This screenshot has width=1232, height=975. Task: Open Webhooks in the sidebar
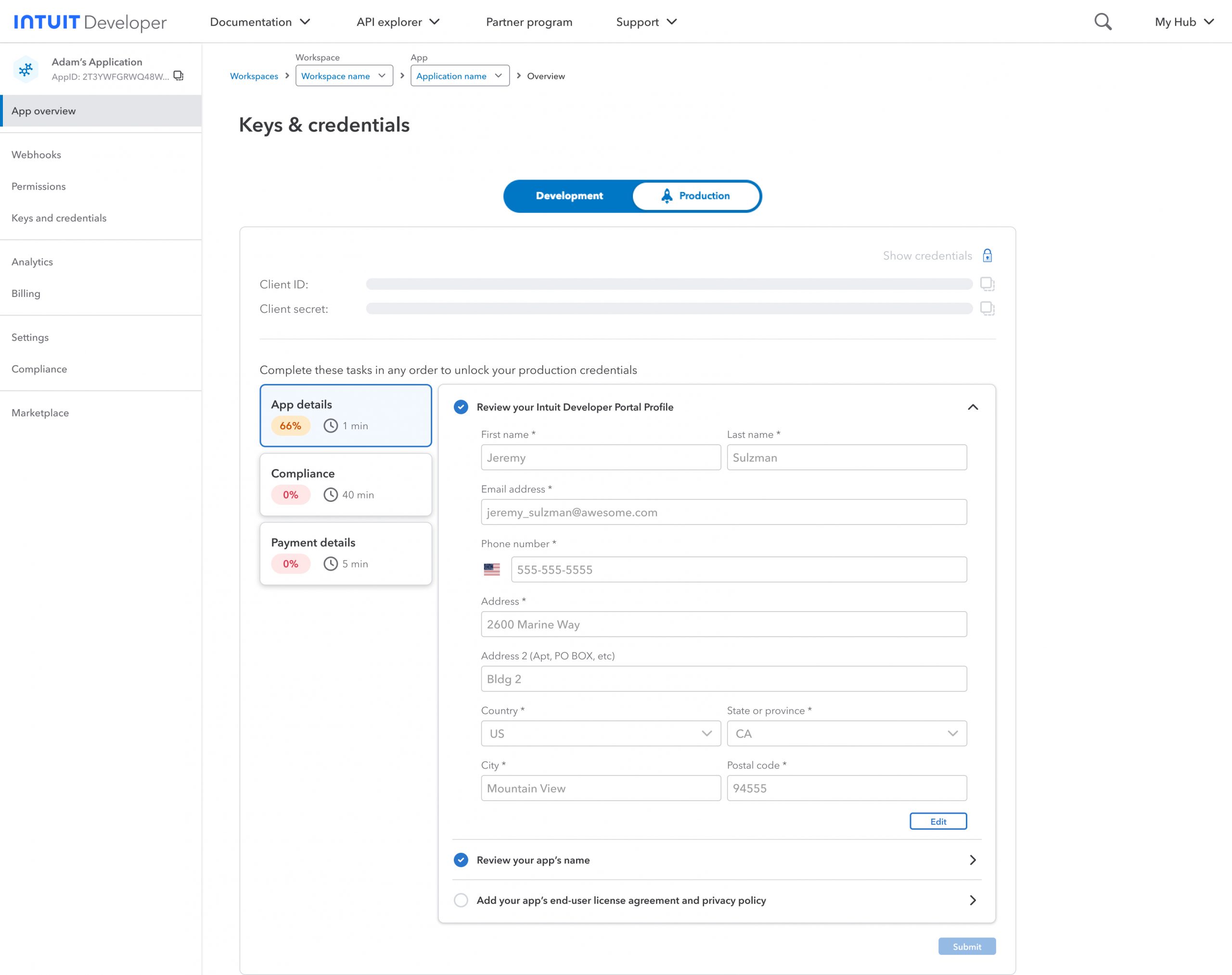(36, 154)
